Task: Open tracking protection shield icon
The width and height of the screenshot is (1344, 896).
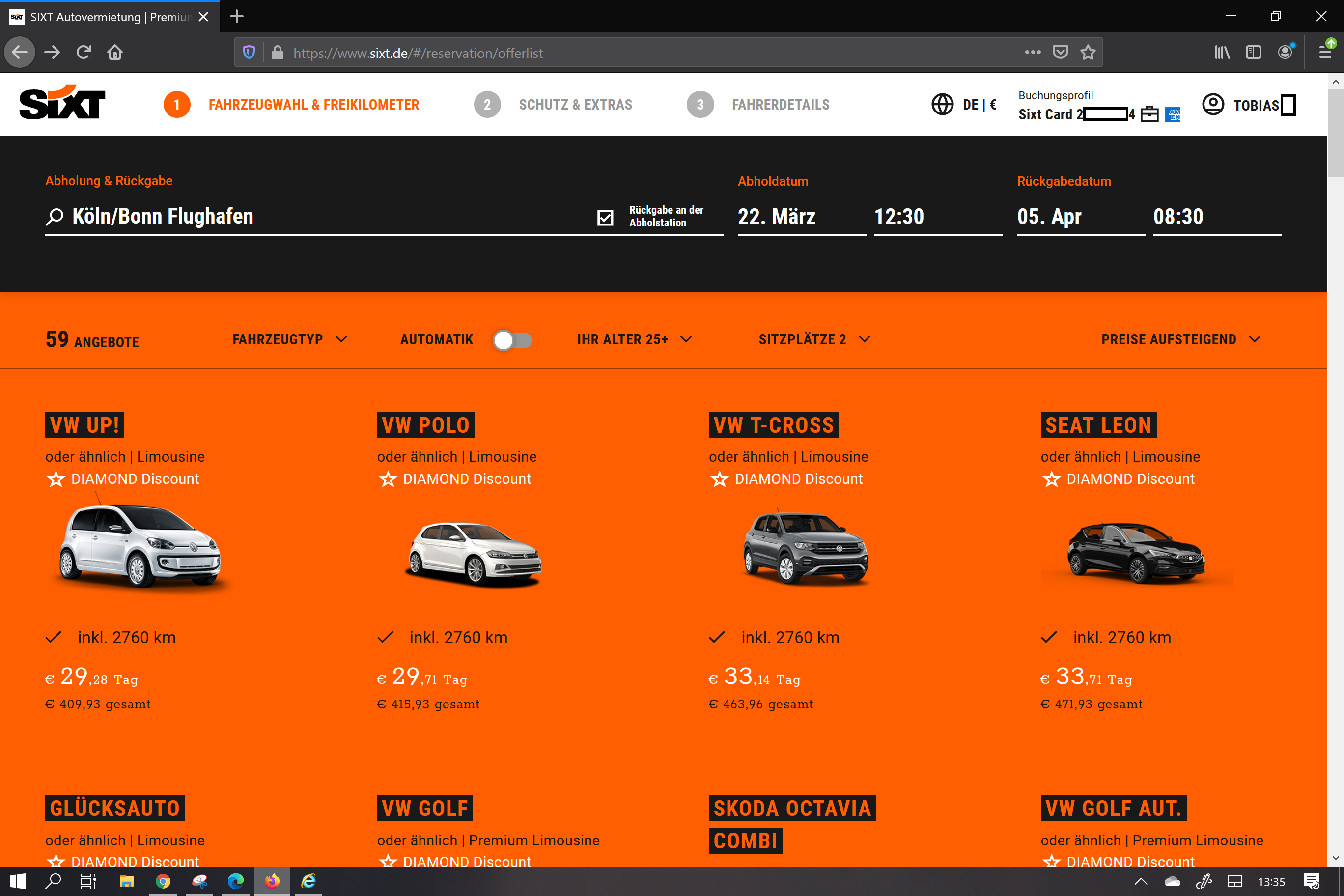Action: click(x=249, y=53)
